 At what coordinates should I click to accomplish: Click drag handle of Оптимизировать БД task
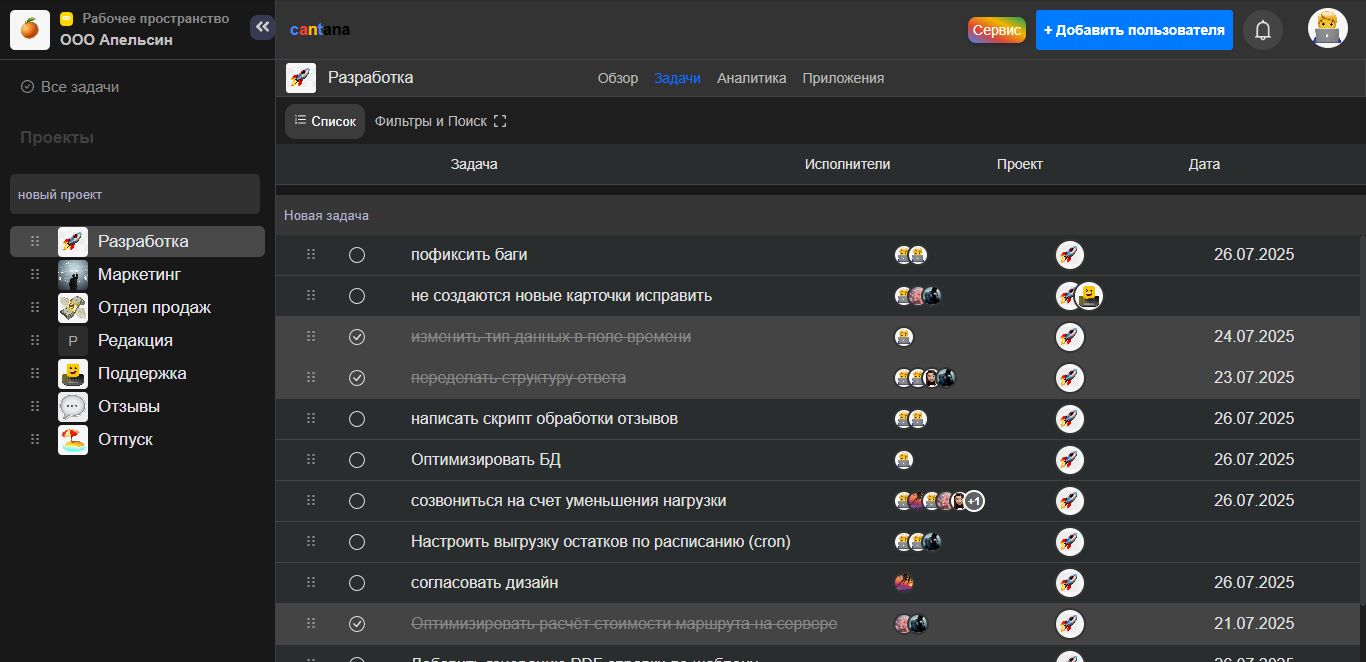click(311, 460)
